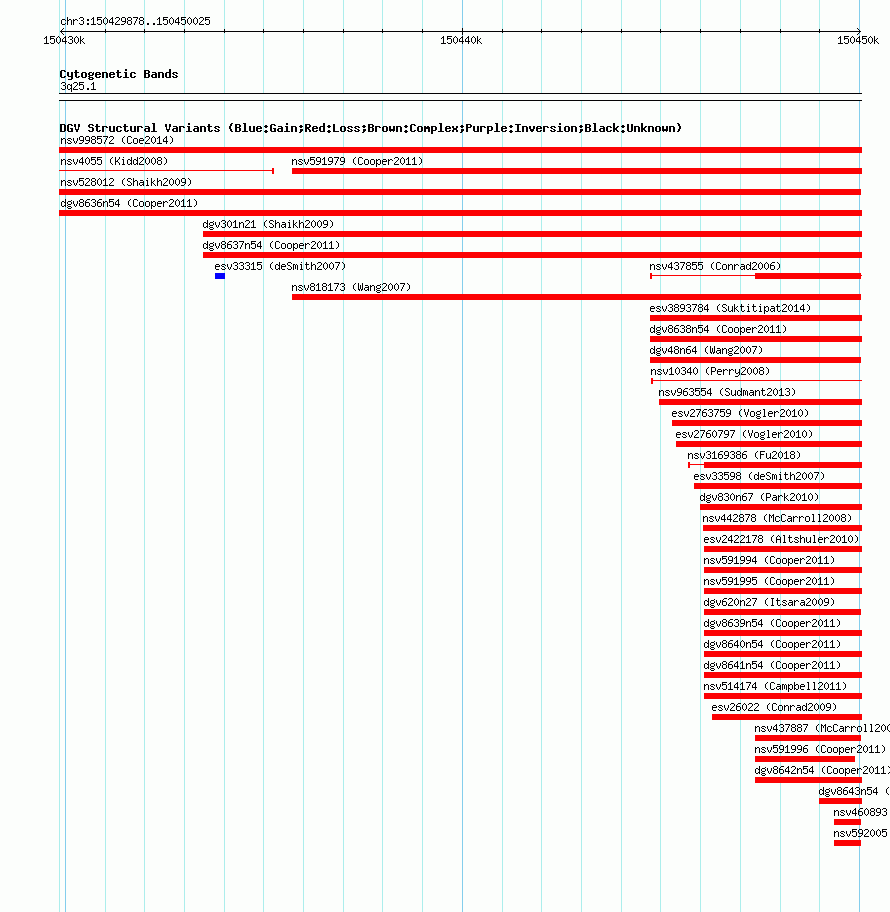Open esv2760797 (Vogler2010) variant
Screen dimensions: 890x912
pos(745,433)
